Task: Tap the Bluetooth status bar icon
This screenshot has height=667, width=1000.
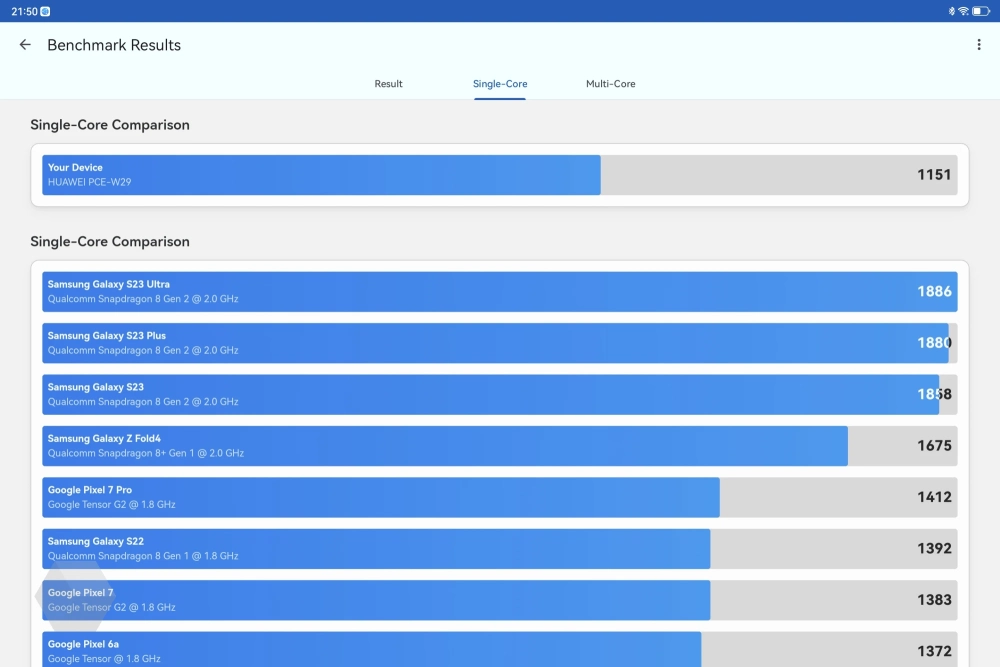Action: pos(951,11)
